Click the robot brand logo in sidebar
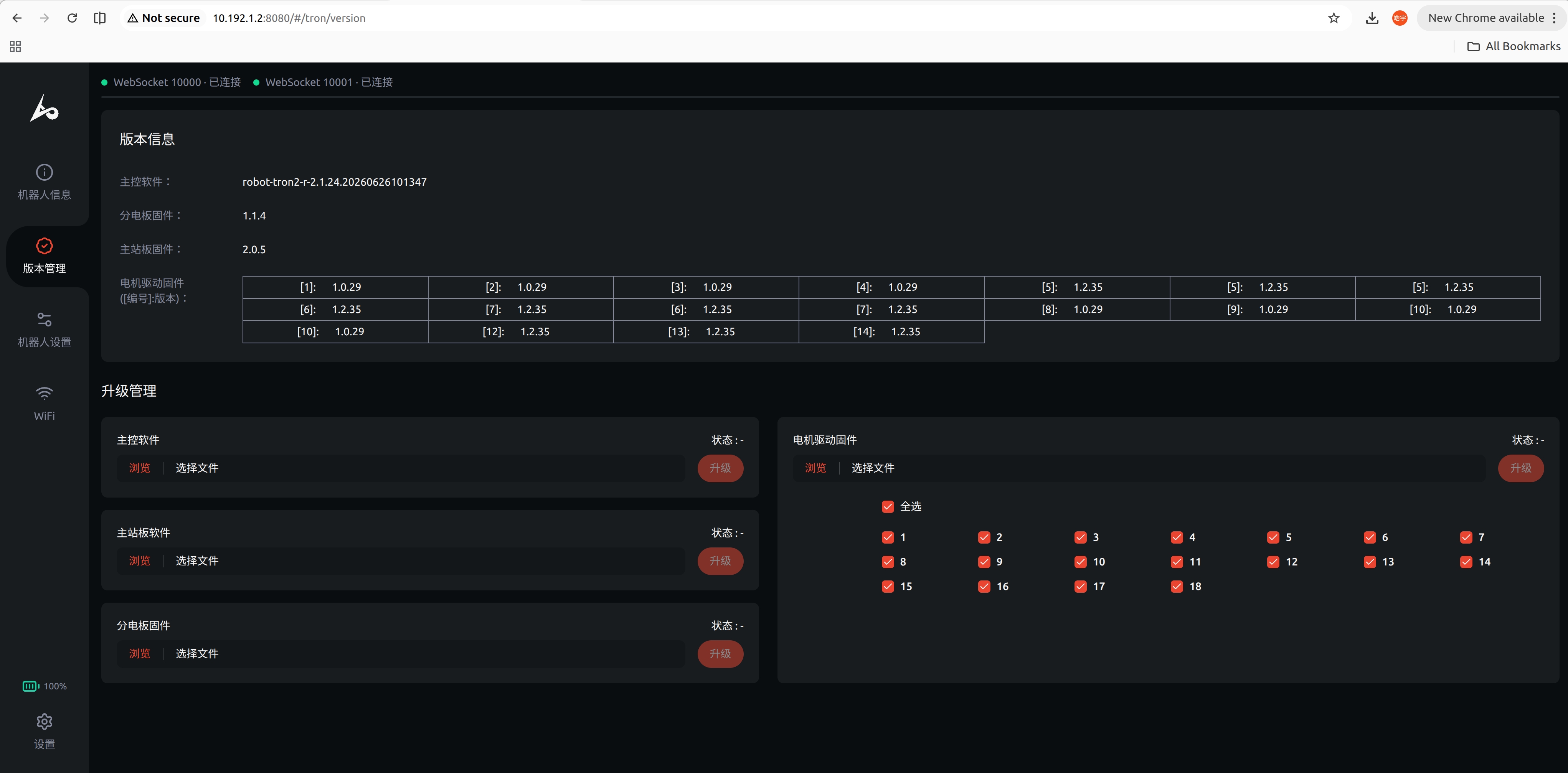The image size is (1568, 773). (45, 108)
